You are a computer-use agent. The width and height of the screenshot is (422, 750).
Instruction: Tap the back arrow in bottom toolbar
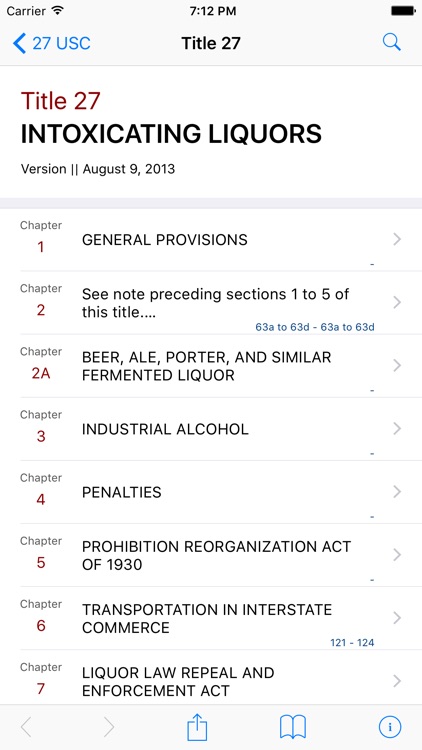(26, 728)
